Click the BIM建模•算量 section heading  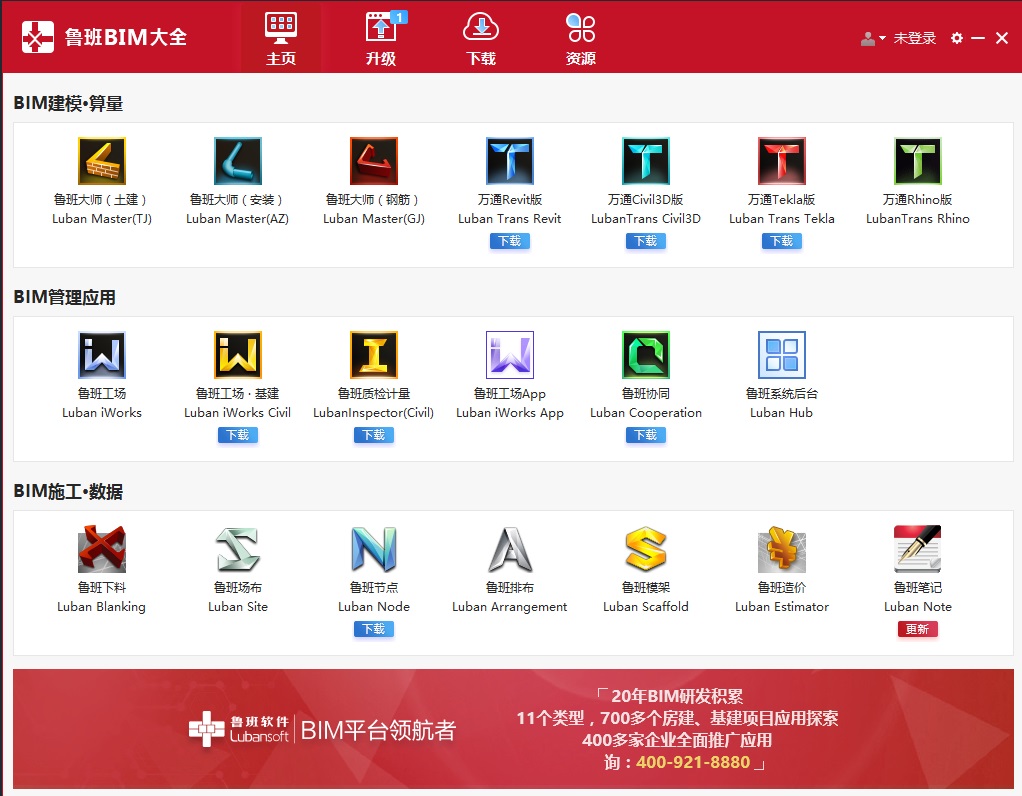pos(68,104)
